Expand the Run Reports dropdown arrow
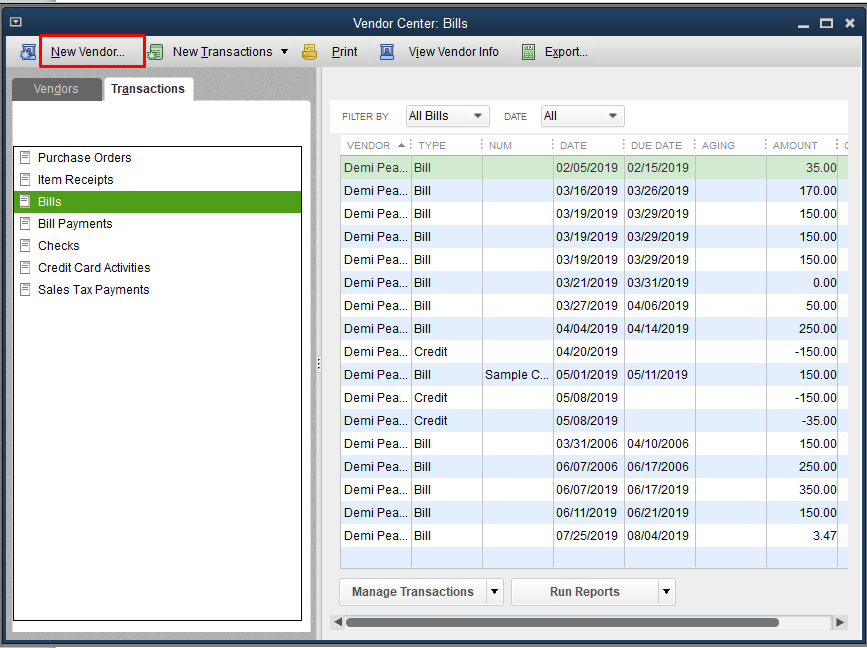The width and height of the screenshot is (867, 648). 667,592
